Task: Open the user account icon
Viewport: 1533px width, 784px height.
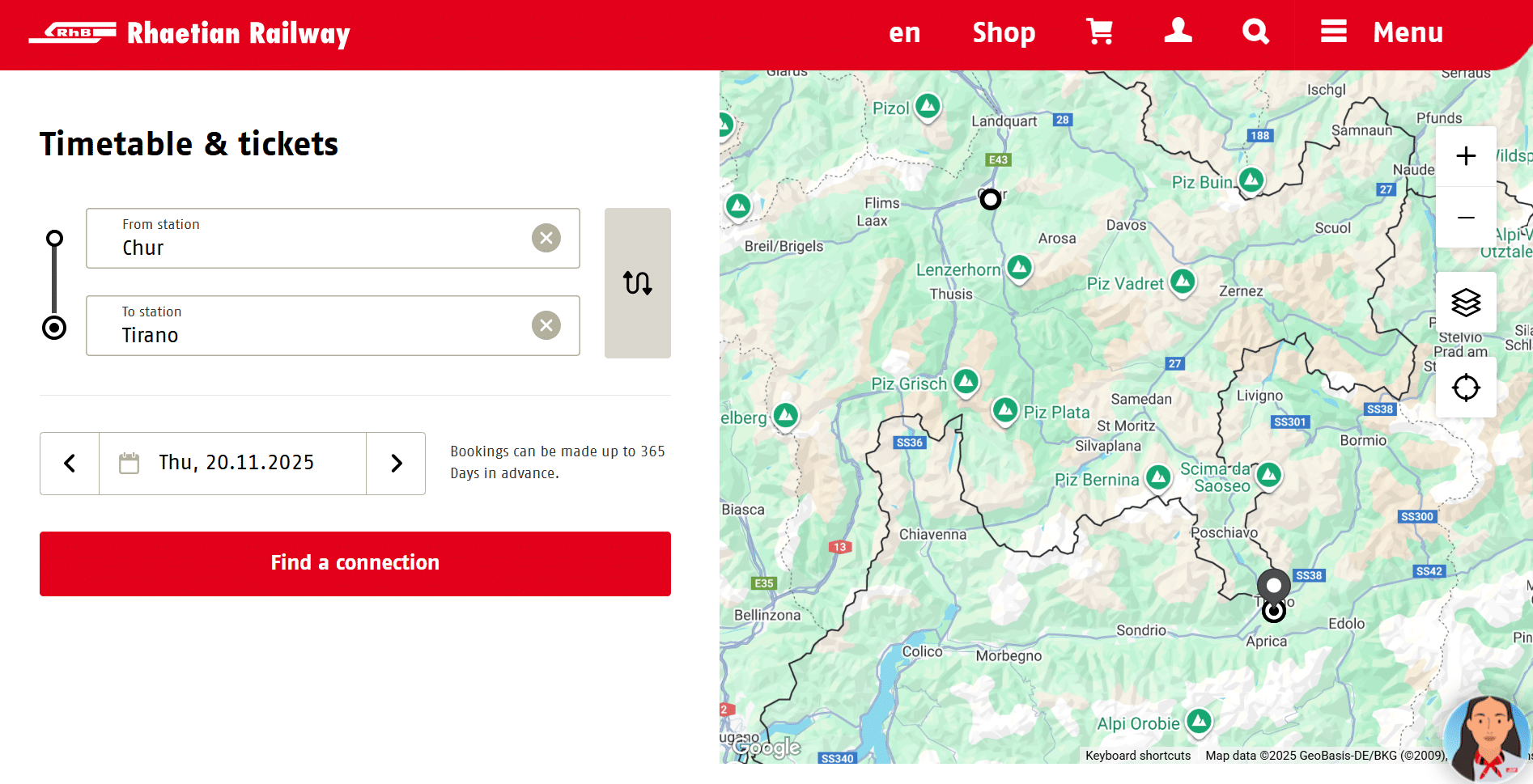Action: tap(1178, 32)
